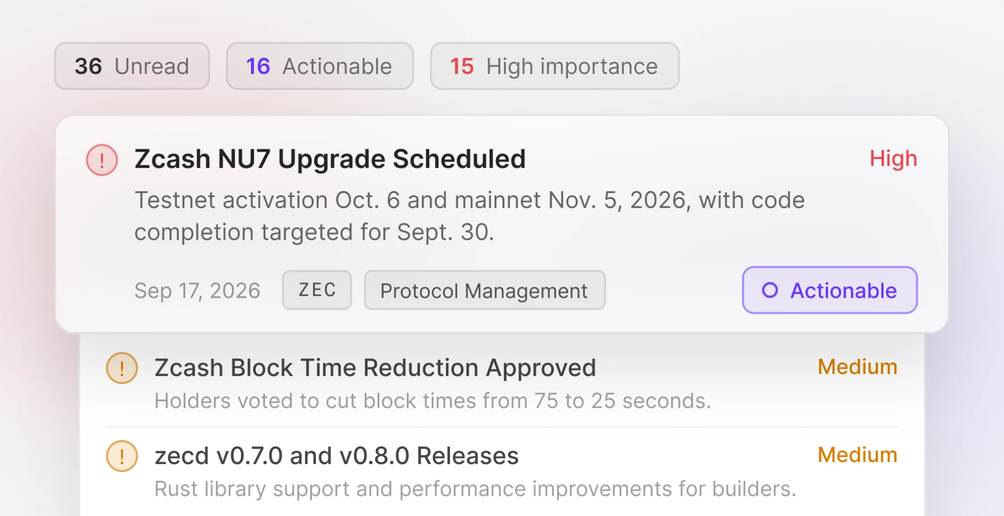Click the circle icon inside Actionable button
The height and width of the screenshot is (516, 1004).
[x=770, y=291]
